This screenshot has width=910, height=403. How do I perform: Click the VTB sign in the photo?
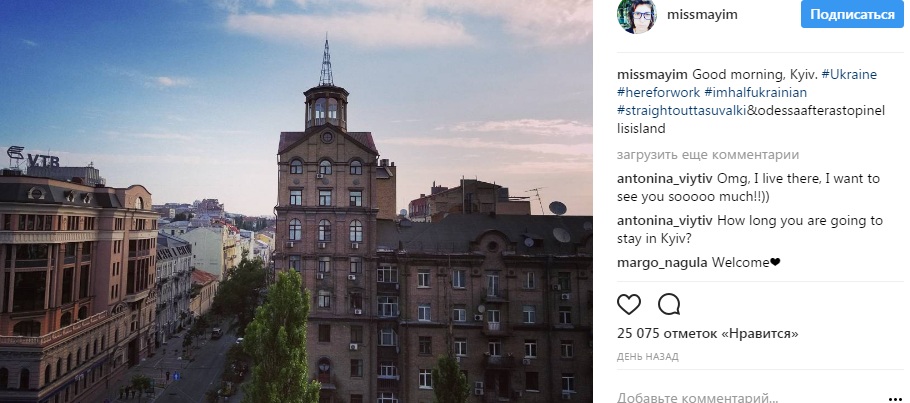32,157
